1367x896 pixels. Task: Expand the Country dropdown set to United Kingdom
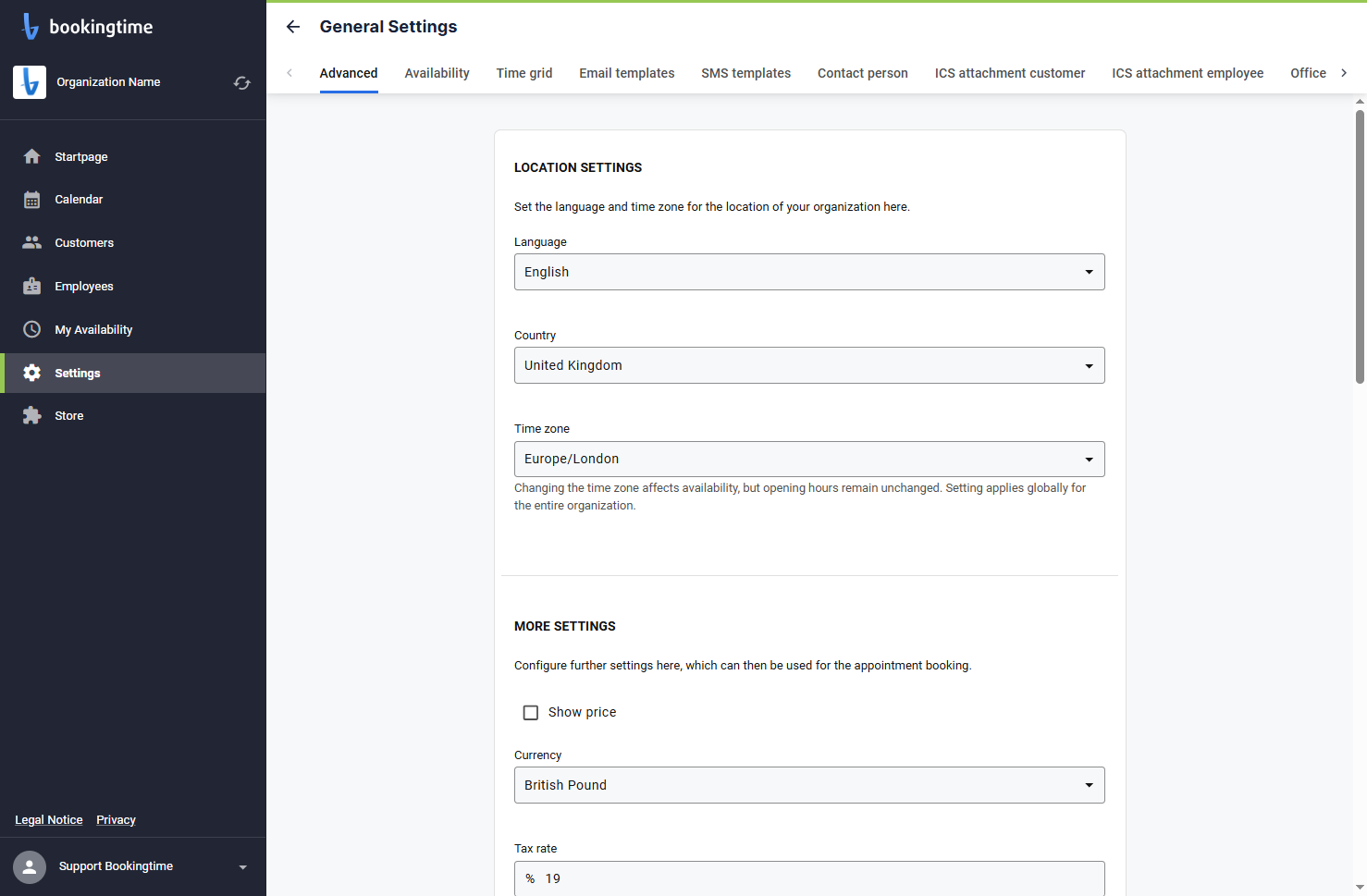(x=809, y=365)
